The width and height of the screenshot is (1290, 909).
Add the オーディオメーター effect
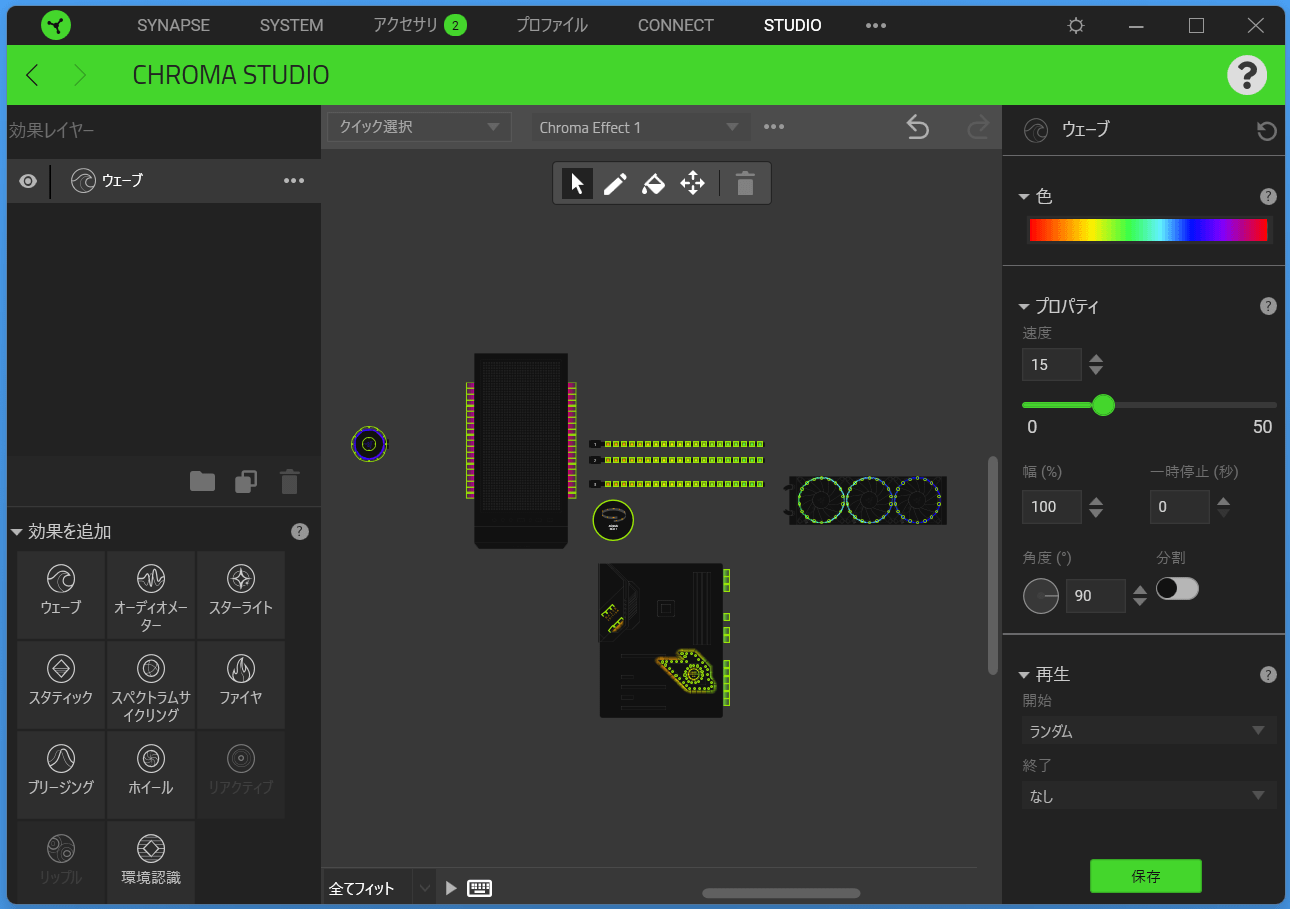151,594
